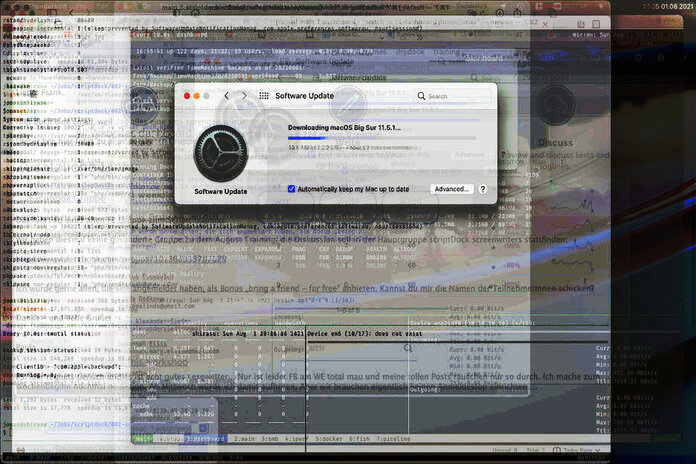Viewport: 696px width, 464px height.
Task: Switch to tmux window 6:fish
Action: (x=359, y=439)
